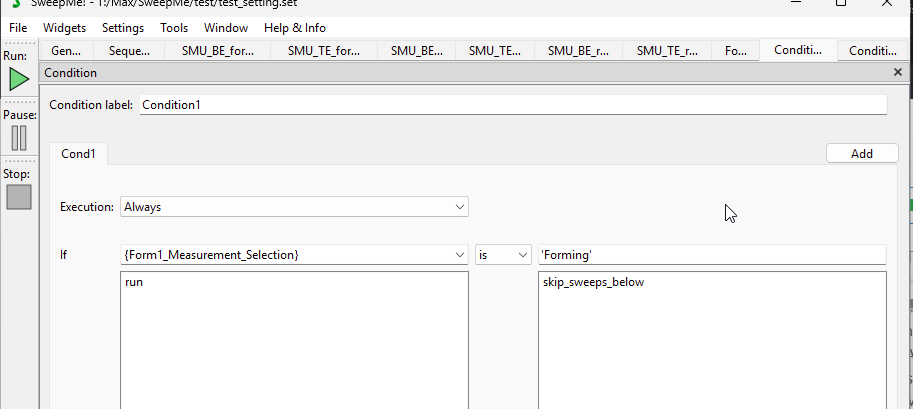Image resolution: width=913 pixels, height=409 pixels.
Task: Click the Condition label text field
Action: click(512, 105)
